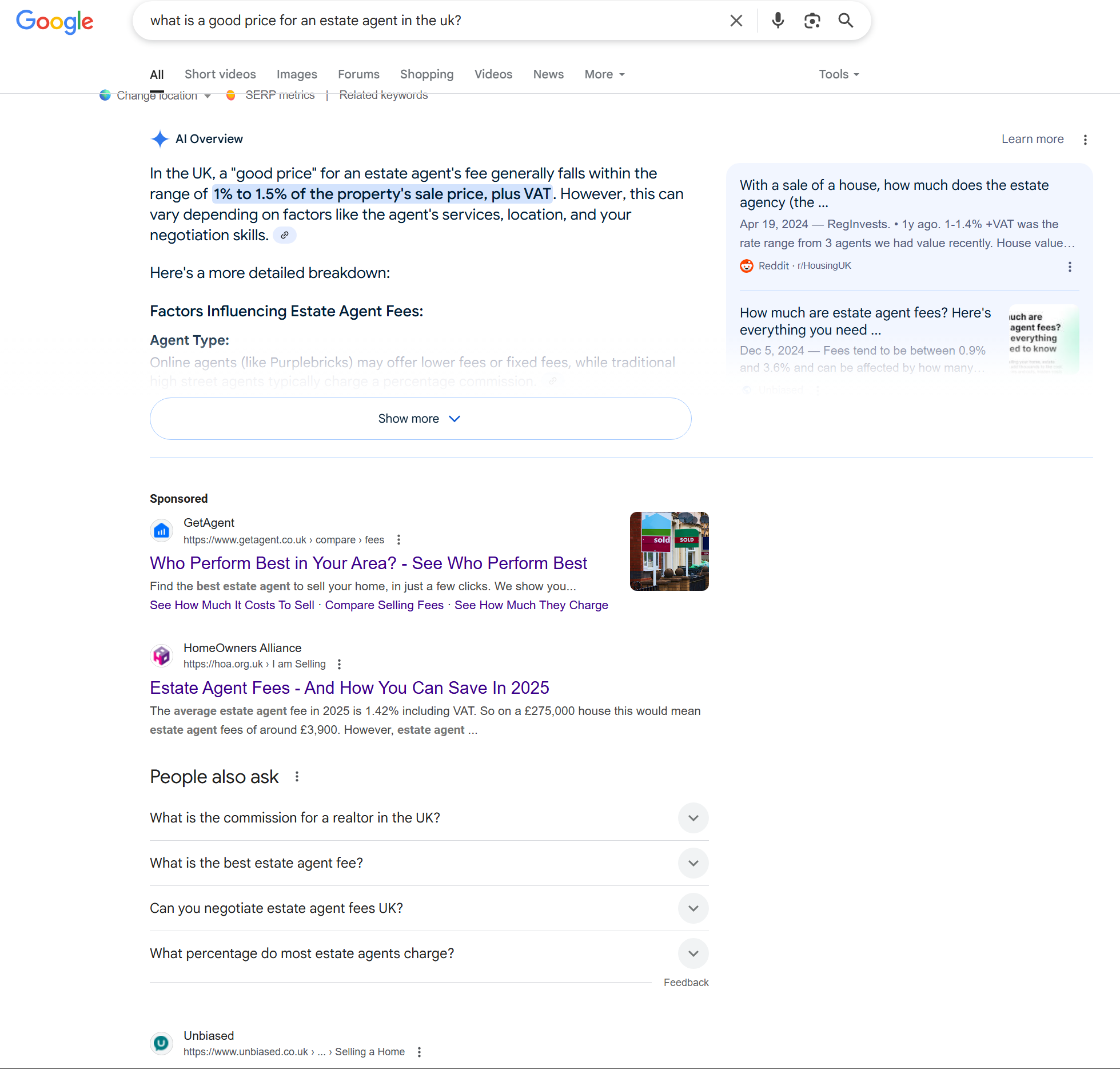Start voice search with microphone icon
This screenshot has width=1120, height=1069.
[x=778, y=21]
